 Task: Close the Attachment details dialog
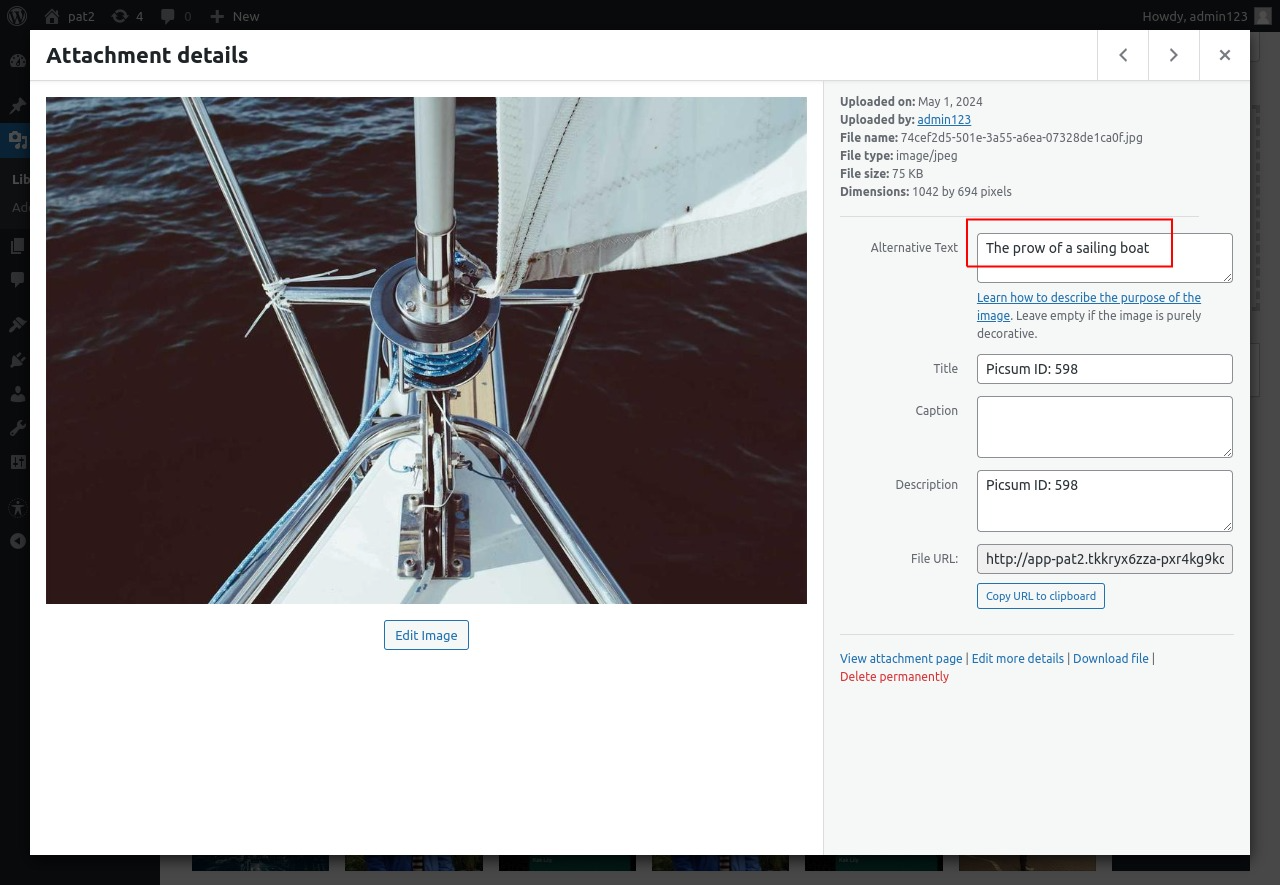[x=1225, y=55]
